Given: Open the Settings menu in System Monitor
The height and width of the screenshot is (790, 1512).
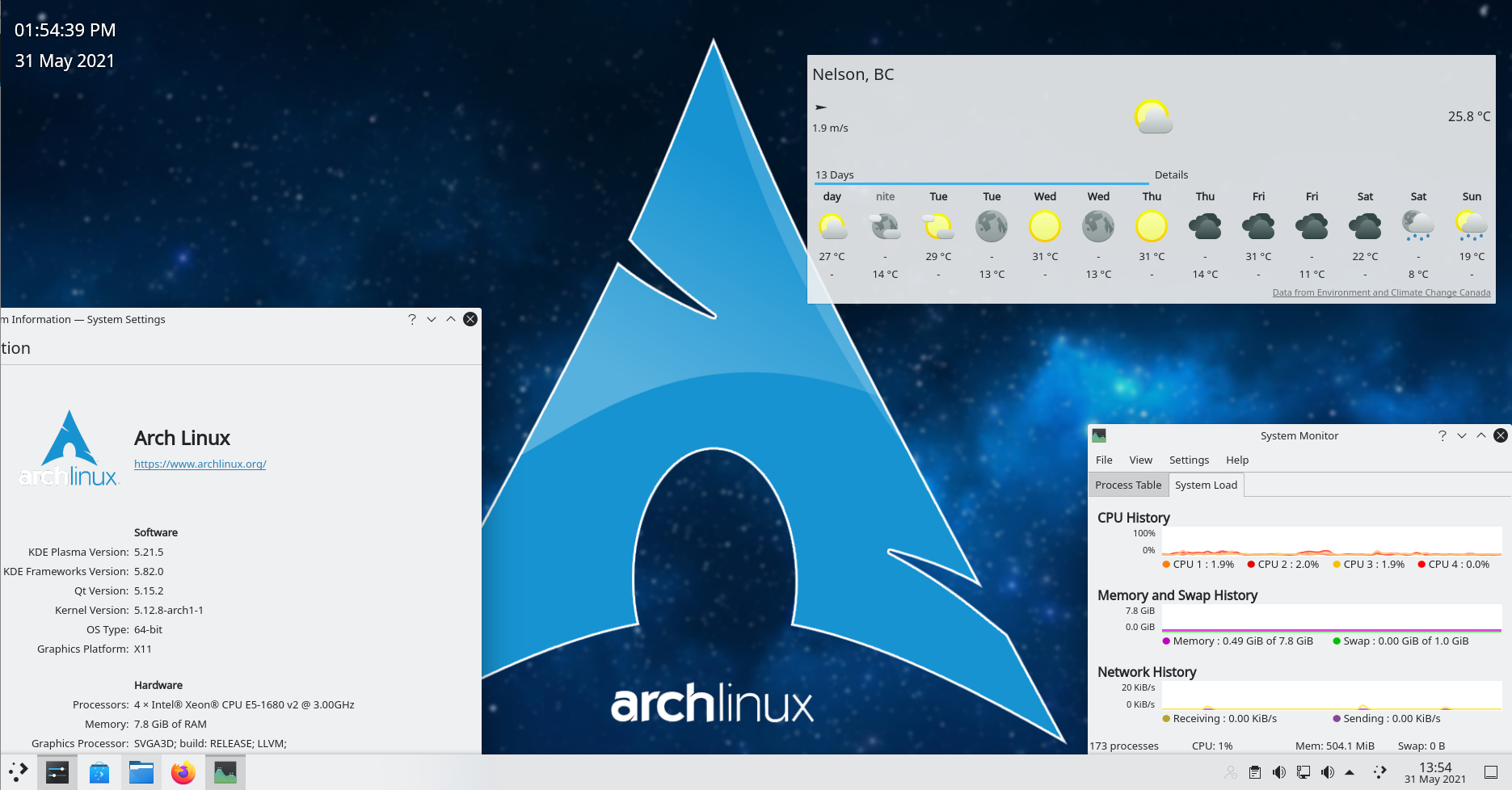Looking at the screenshot, I should click(x=1189, y=460).
